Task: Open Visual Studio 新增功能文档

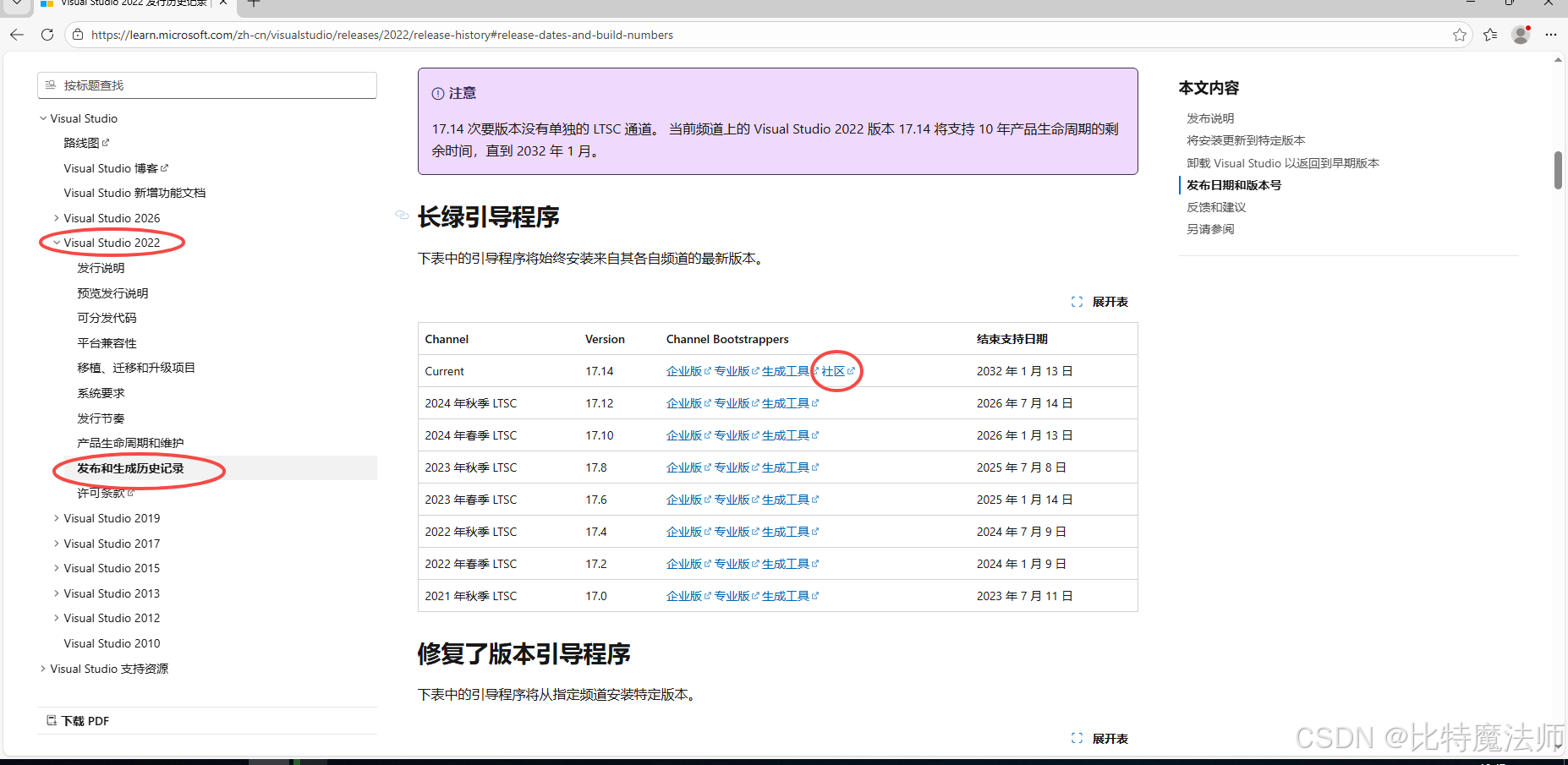Action: click(134, 193)
